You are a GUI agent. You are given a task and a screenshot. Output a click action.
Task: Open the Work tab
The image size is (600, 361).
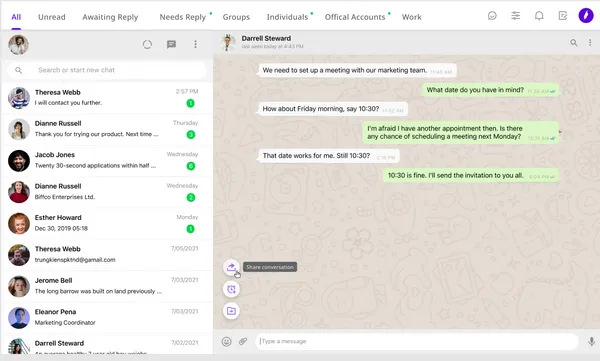[x=411, y=17]
